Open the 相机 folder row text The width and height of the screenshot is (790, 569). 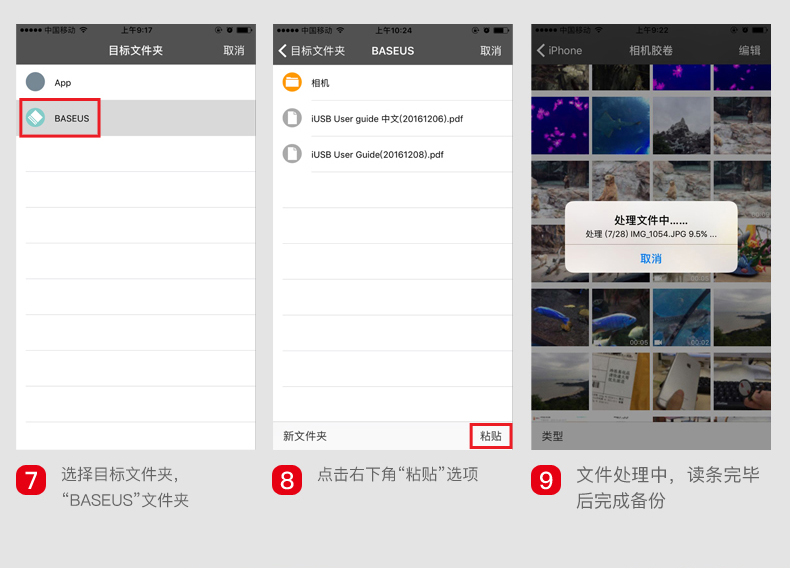pyautogui.click(x=320, y=83)
